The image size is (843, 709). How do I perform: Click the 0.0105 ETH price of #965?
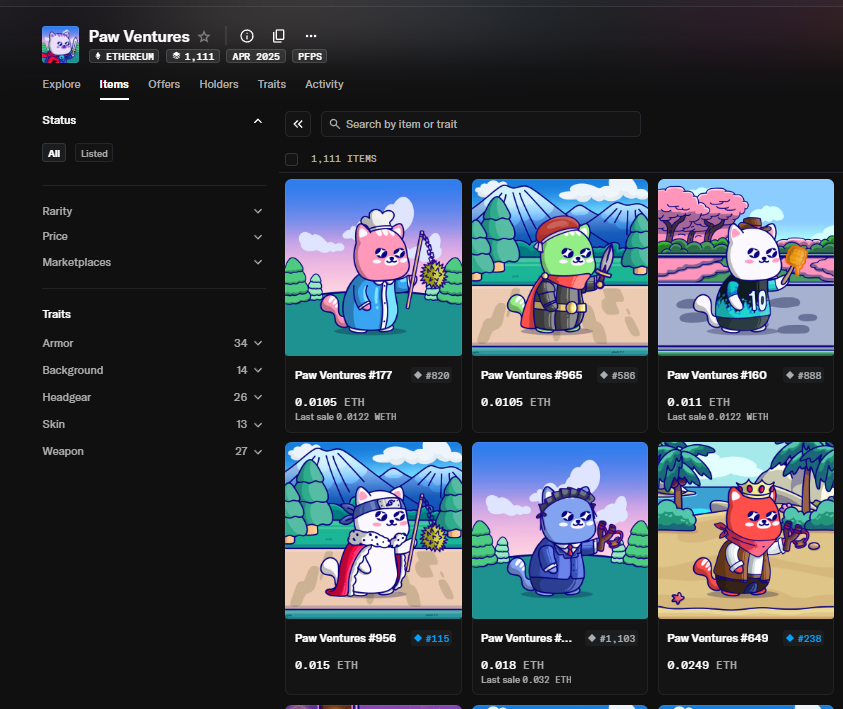click(516, 402)
